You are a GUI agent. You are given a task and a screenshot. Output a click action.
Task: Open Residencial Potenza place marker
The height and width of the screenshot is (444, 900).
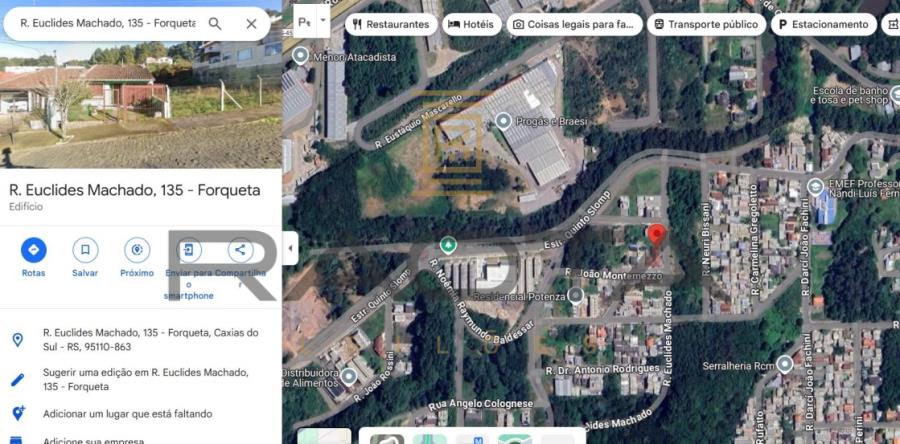tap(575, 296)
